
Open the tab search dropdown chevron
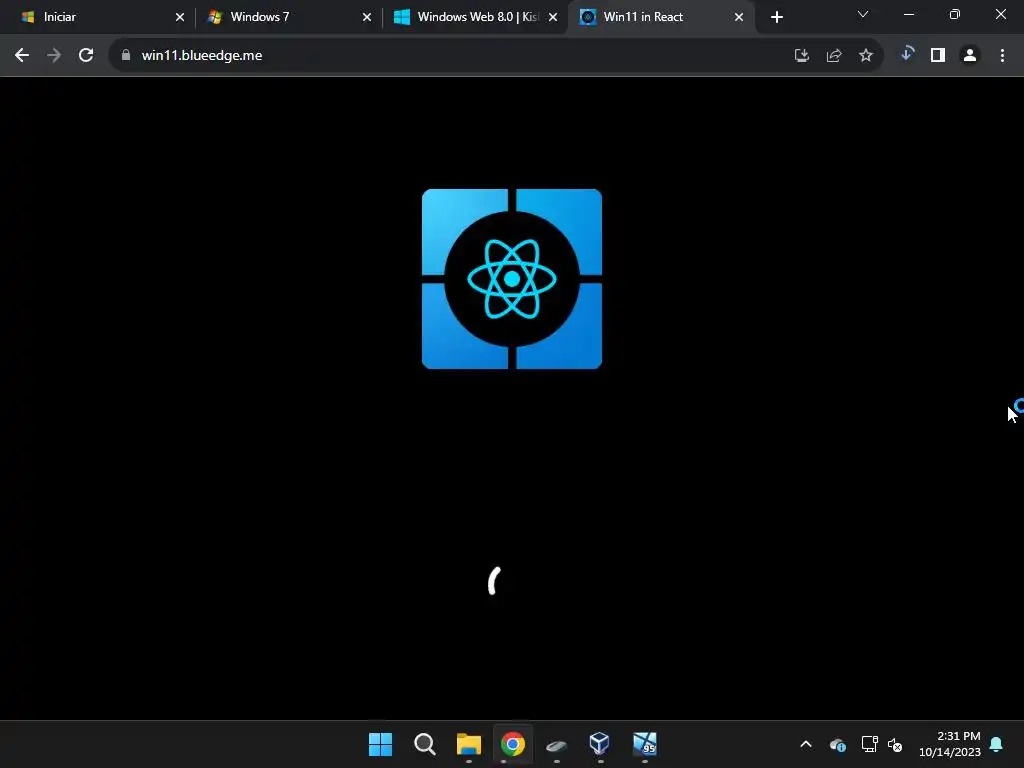(x=863, y=14)
